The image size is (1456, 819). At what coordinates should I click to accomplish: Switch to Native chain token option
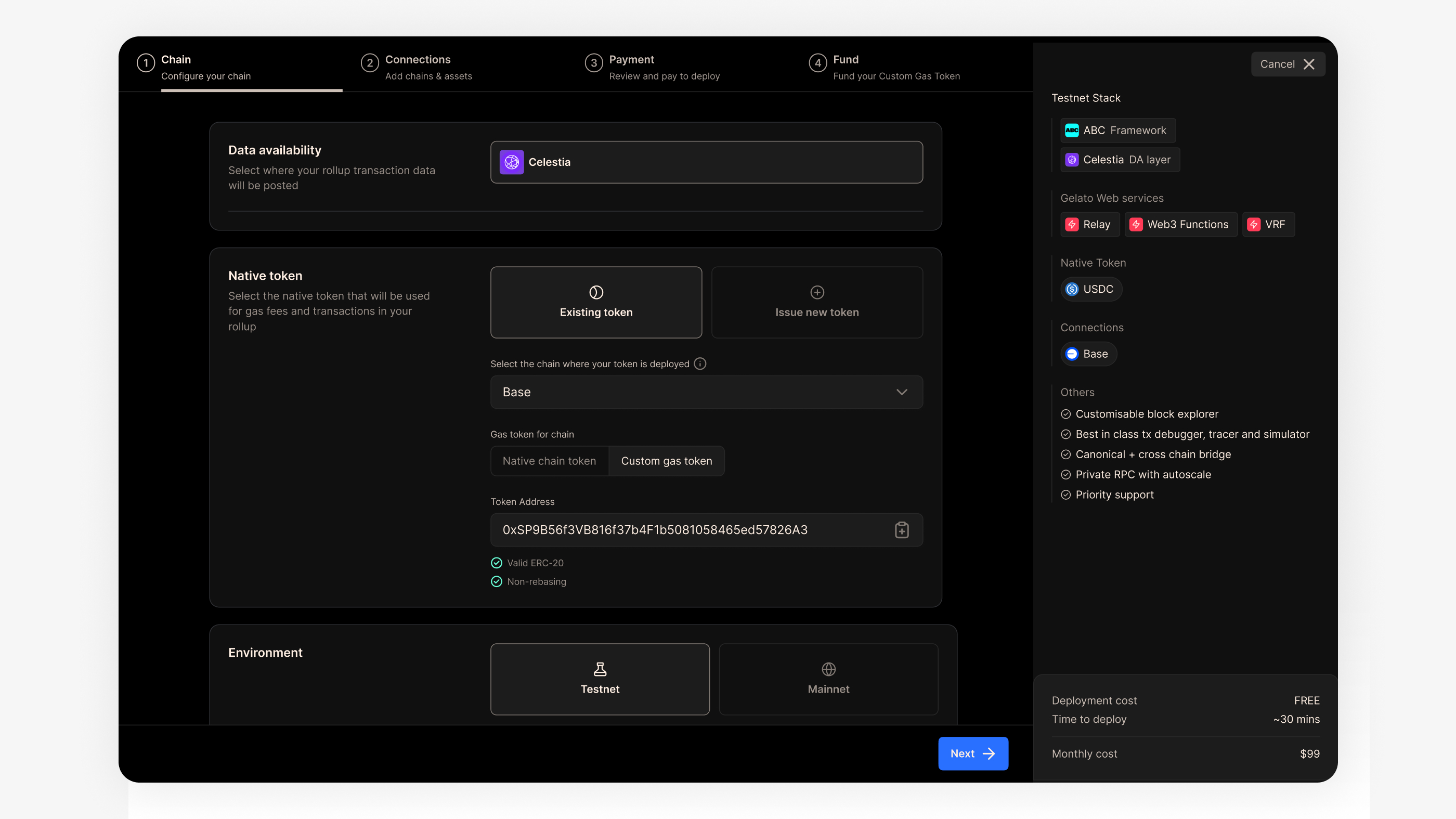[550, 461]
